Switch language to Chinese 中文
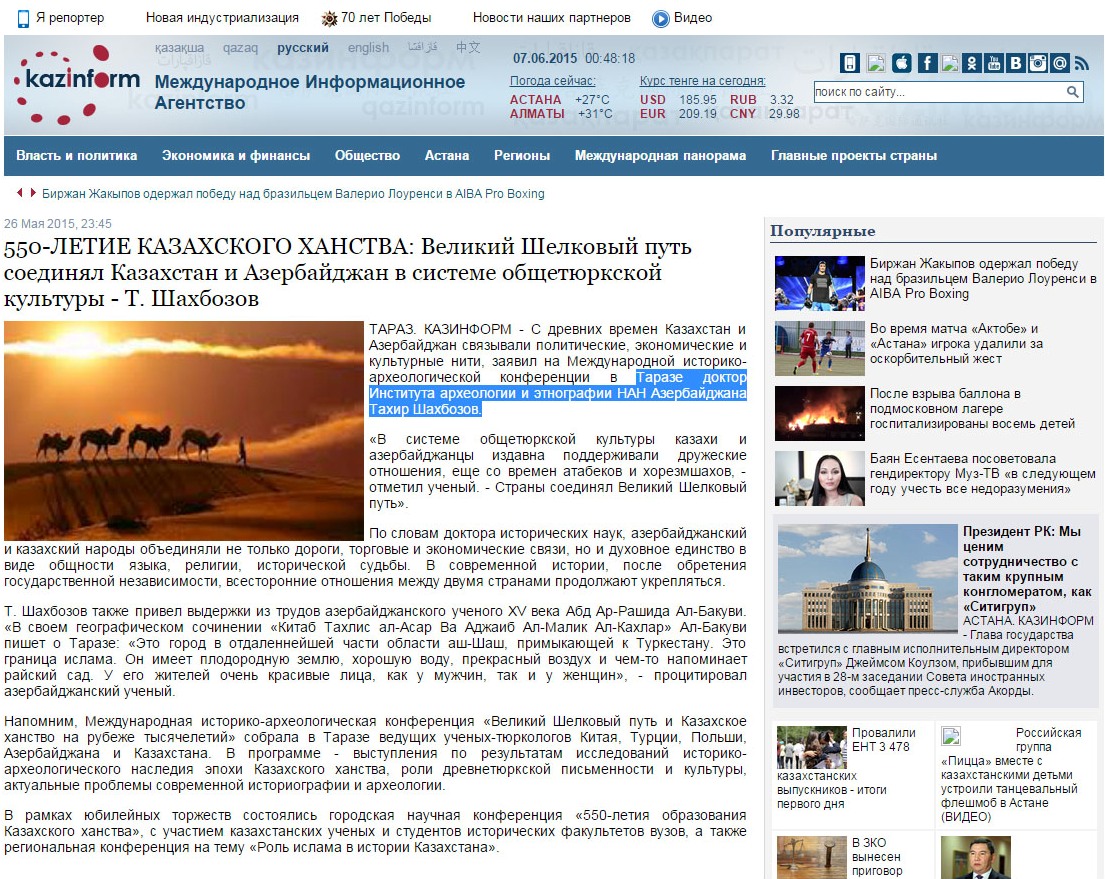The image size is (1105, 879). point(468,47)
